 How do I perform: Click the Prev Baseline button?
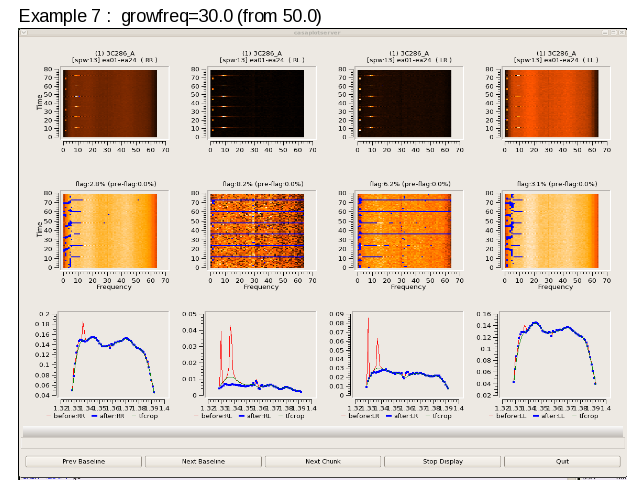pos(83,461)
